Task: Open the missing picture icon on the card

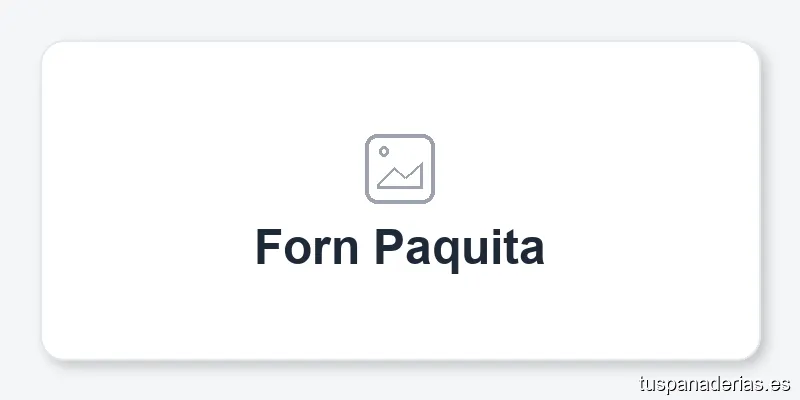Action: point(399,168)
